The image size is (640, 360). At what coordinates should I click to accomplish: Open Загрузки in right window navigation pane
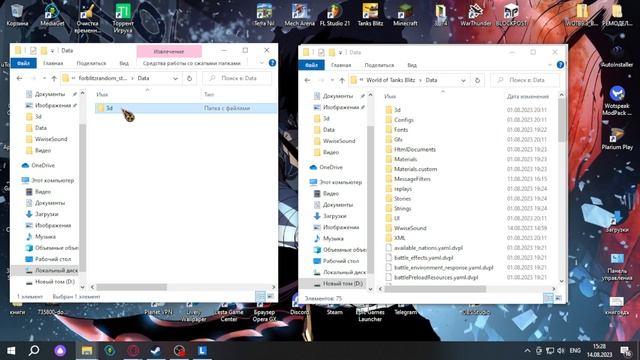[x=334, y=216]
